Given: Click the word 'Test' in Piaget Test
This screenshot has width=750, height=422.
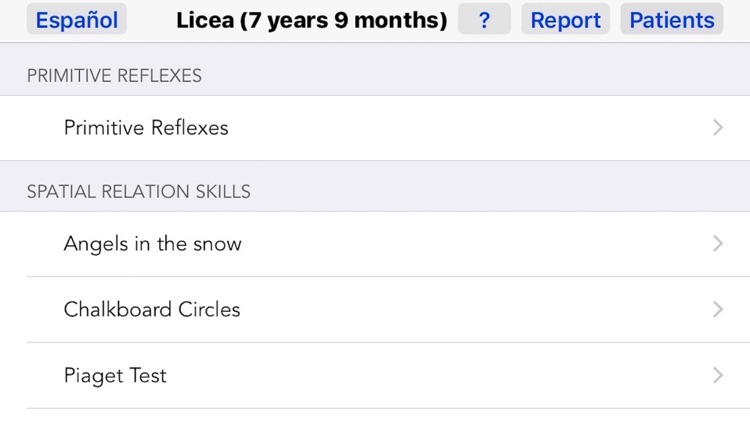Looking at the screenshot, I should [148, 376].
